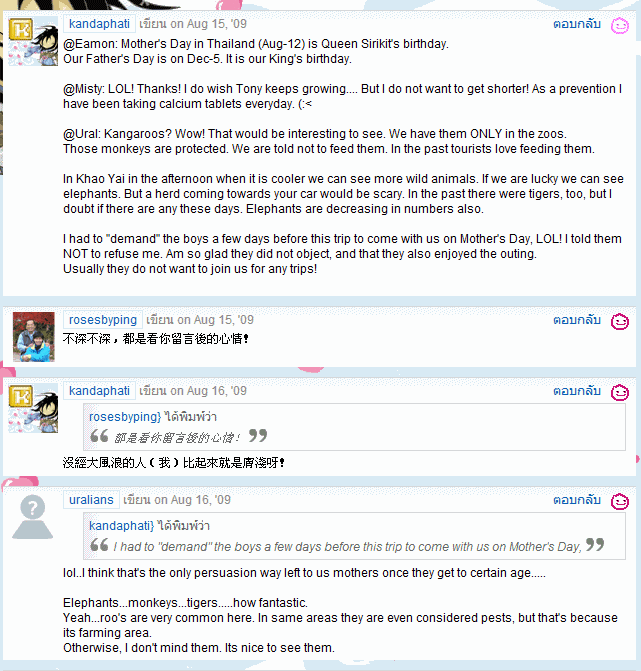This screenshot has width=641, height=671.
Task: Click kandaphati link inside uralians' quote block
Action: 122,526
